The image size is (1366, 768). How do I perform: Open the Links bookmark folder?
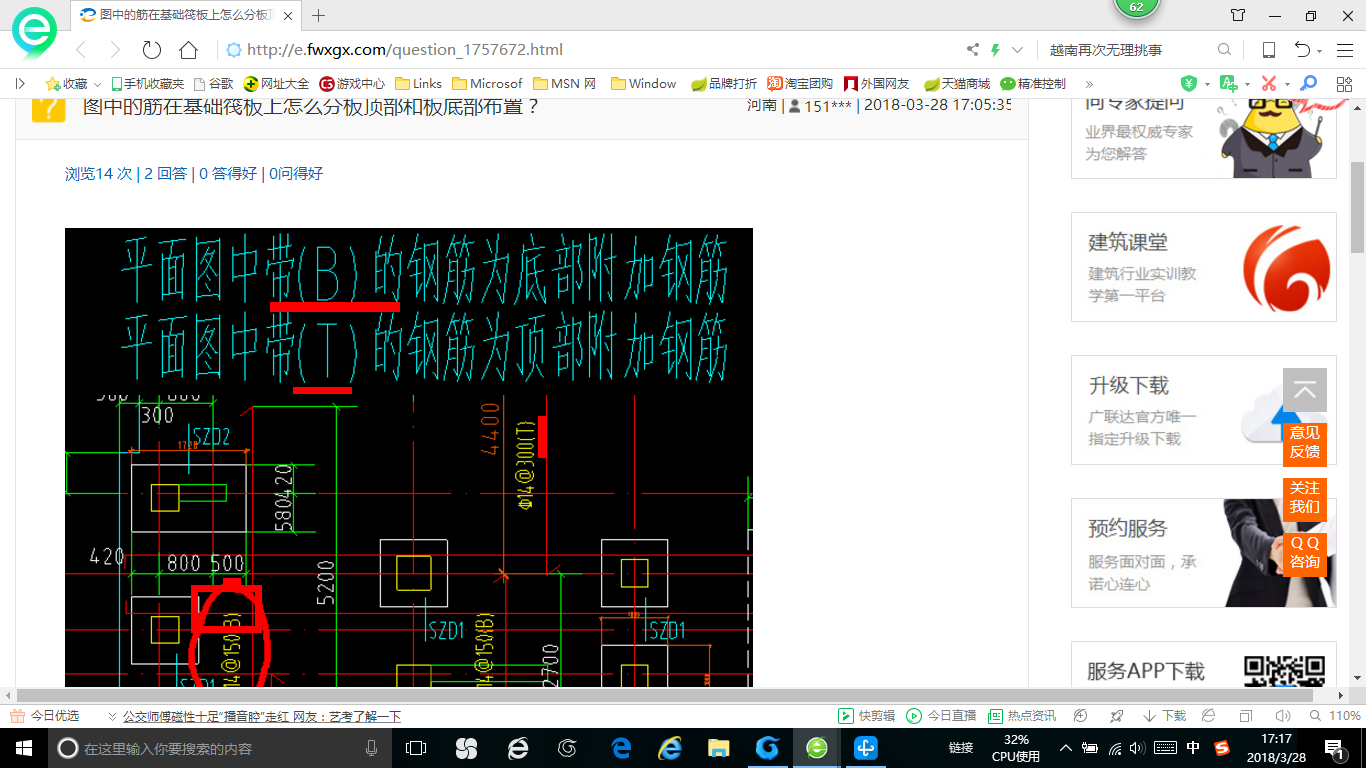click(418, 84)
